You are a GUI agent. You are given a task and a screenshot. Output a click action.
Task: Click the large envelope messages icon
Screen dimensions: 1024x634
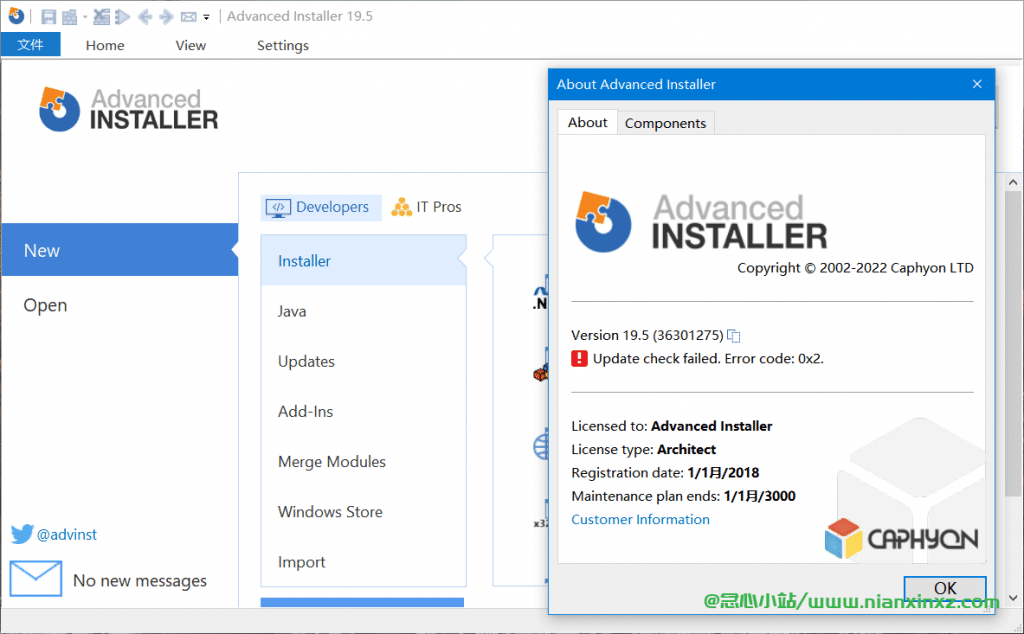tap(36, 578)
